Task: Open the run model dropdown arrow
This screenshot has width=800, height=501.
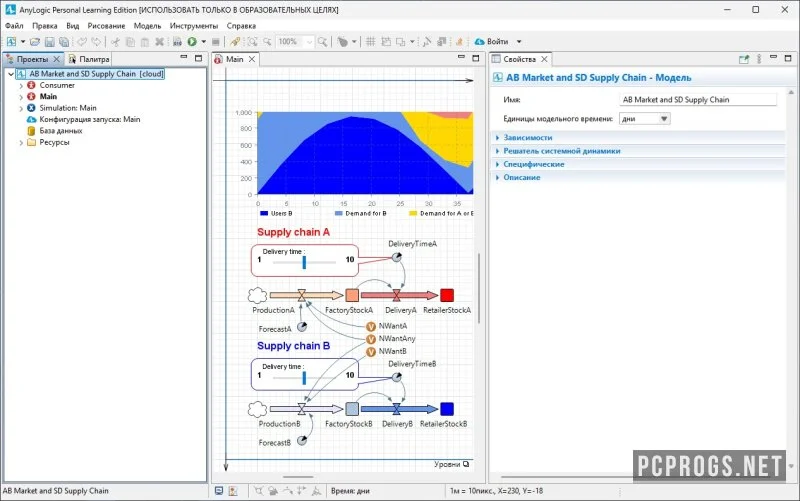Action: tap(204, 41)
